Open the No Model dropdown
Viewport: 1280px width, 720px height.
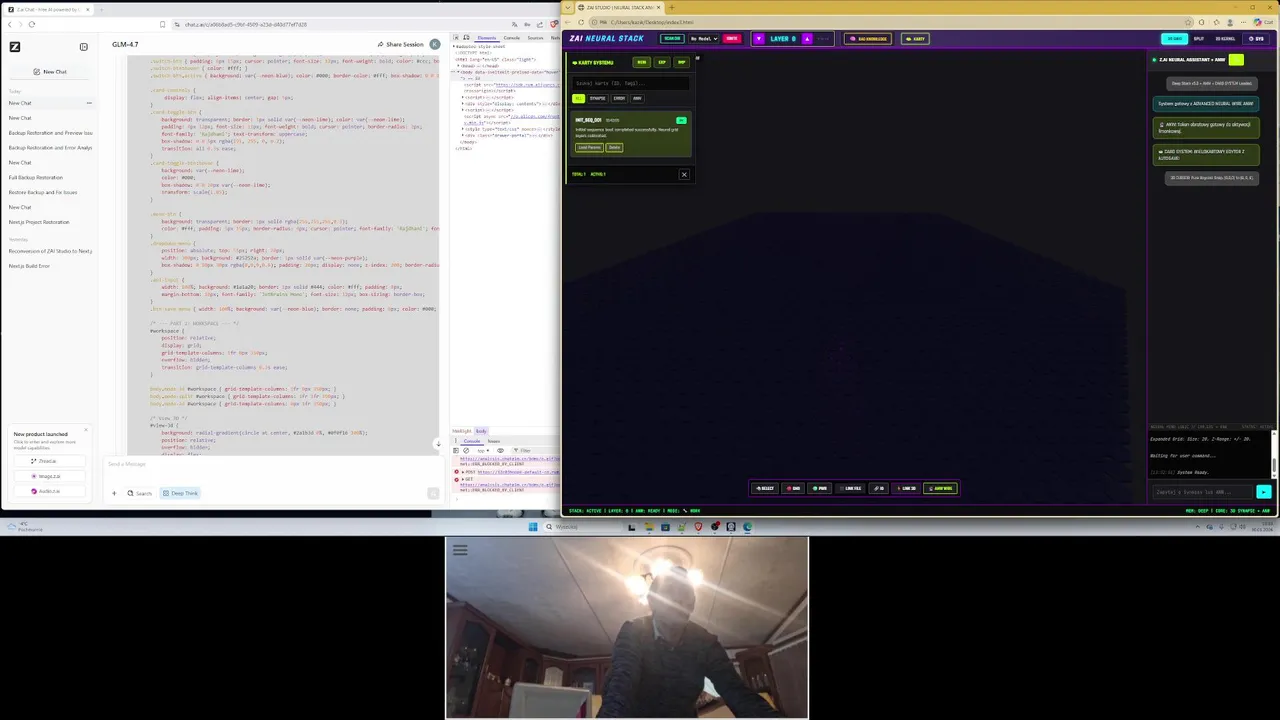click(704, 39)
